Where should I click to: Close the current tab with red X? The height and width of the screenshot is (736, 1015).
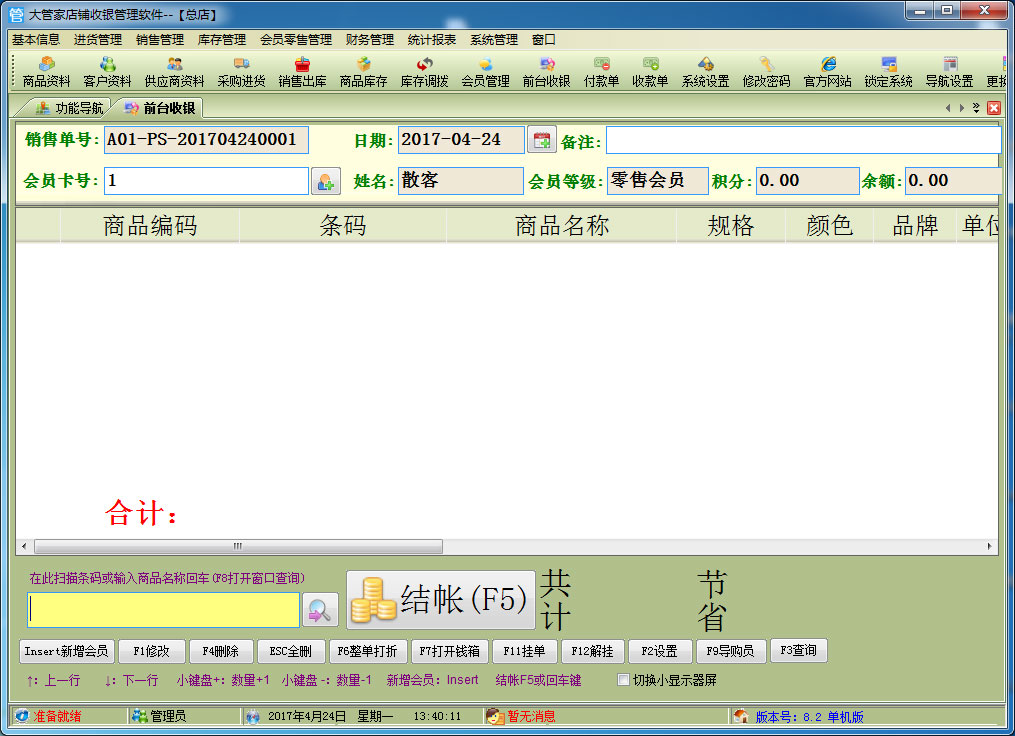[994, 108]
